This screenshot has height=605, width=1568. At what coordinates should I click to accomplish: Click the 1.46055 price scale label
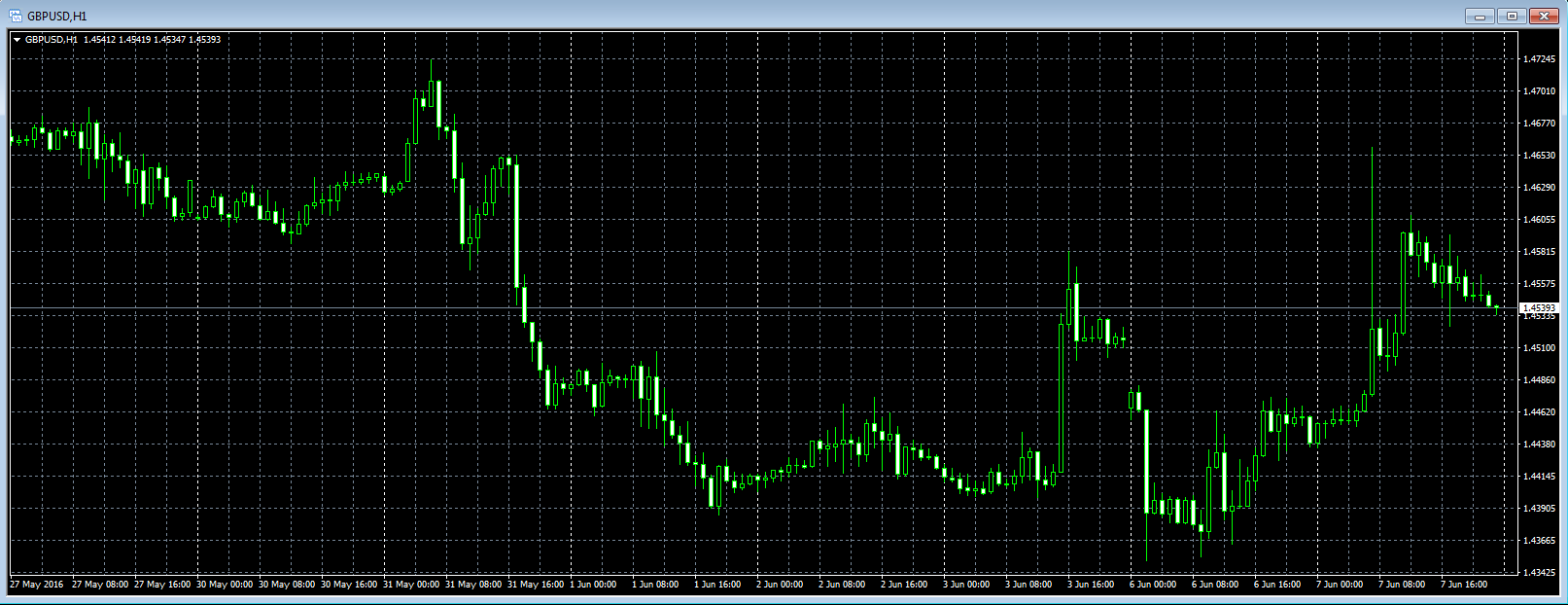[1540, 220]
